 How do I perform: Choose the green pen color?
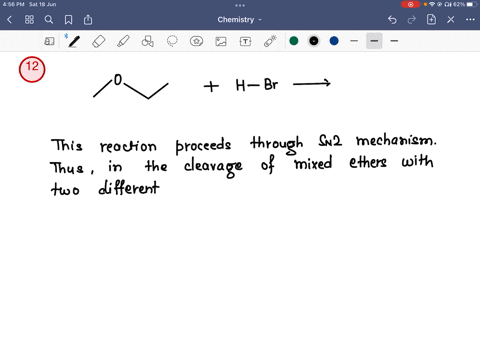294,41
